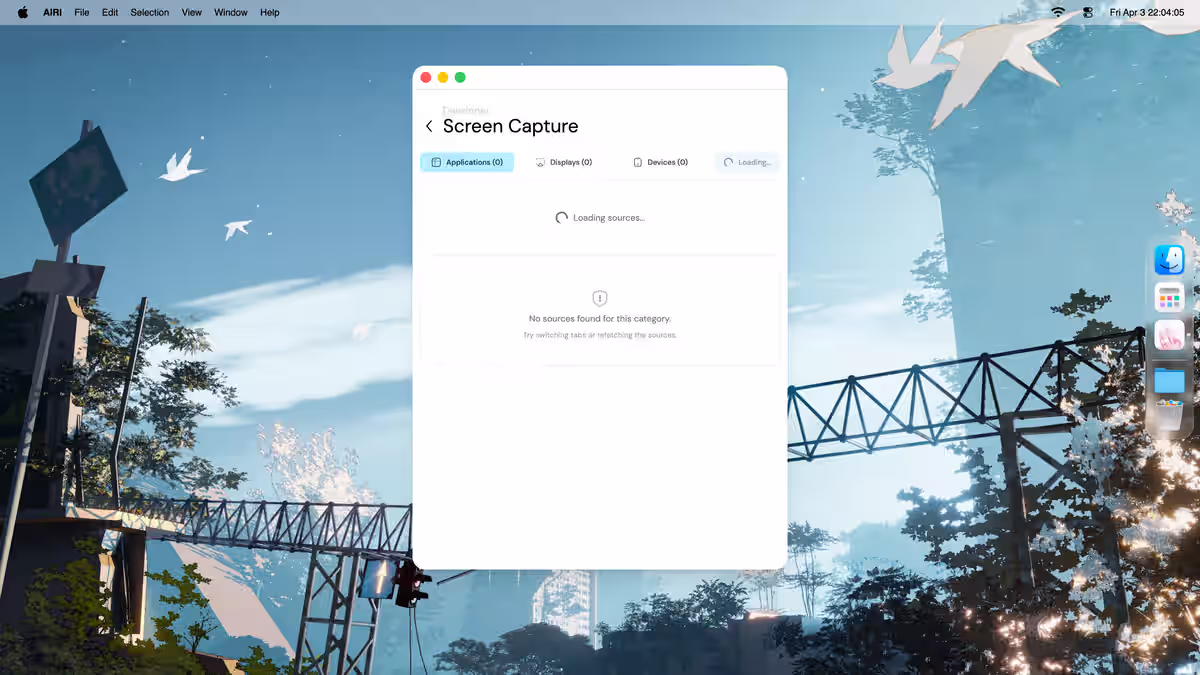
Task: Open Finder from the dock
Action: pos(1169,260)
